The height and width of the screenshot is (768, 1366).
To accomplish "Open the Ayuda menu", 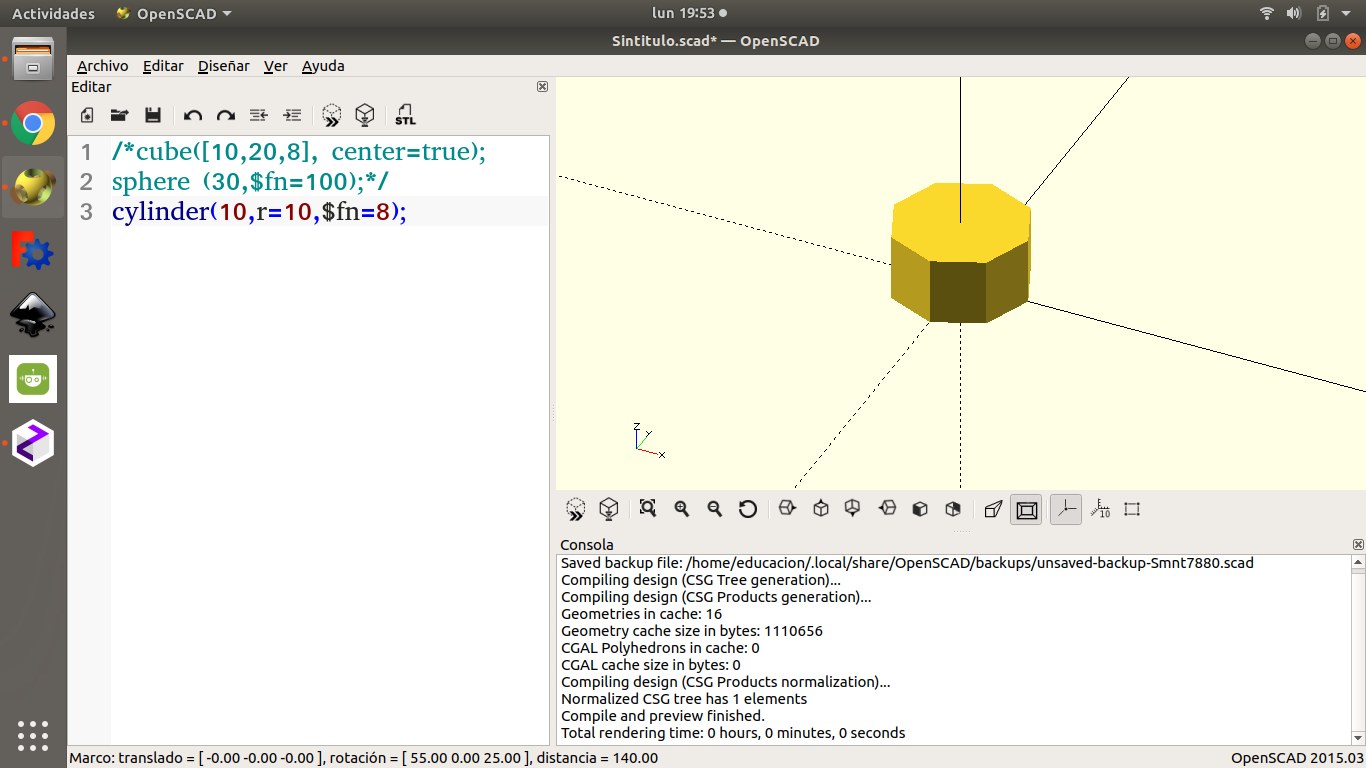I will coord(322,66).
